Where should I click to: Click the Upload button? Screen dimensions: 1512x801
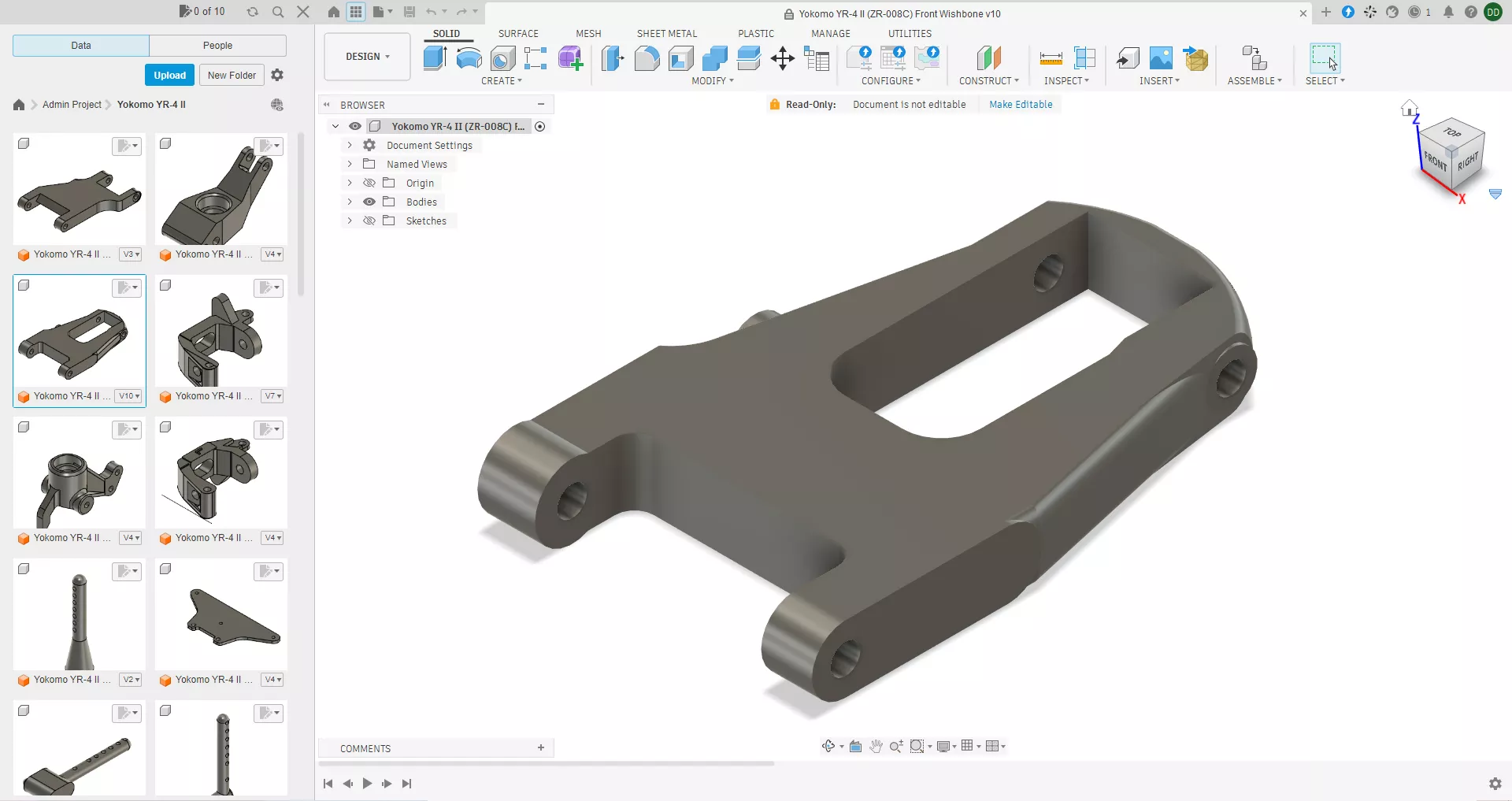[x=169, y=76]
